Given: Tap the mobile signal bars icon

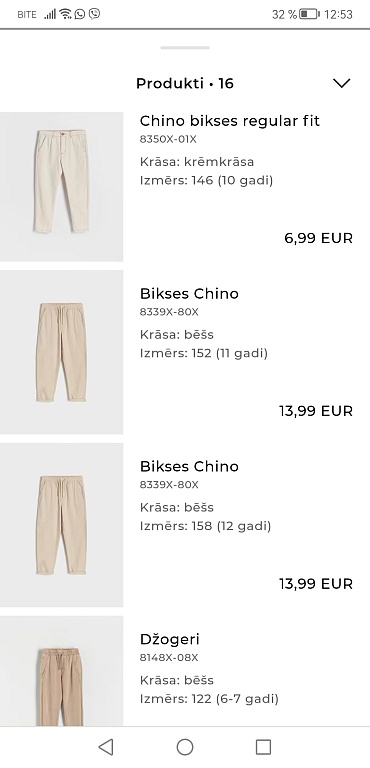Looking at the screenshot, I should [x=50, y=14].
